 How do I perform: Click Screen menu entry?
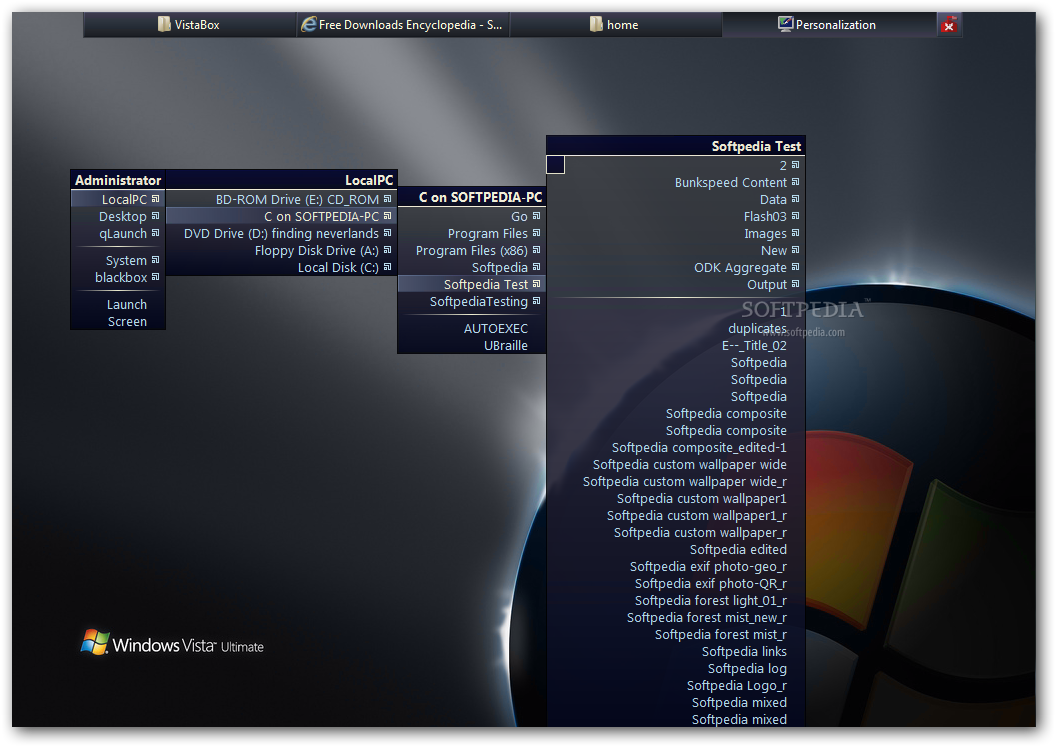[118, 321]
